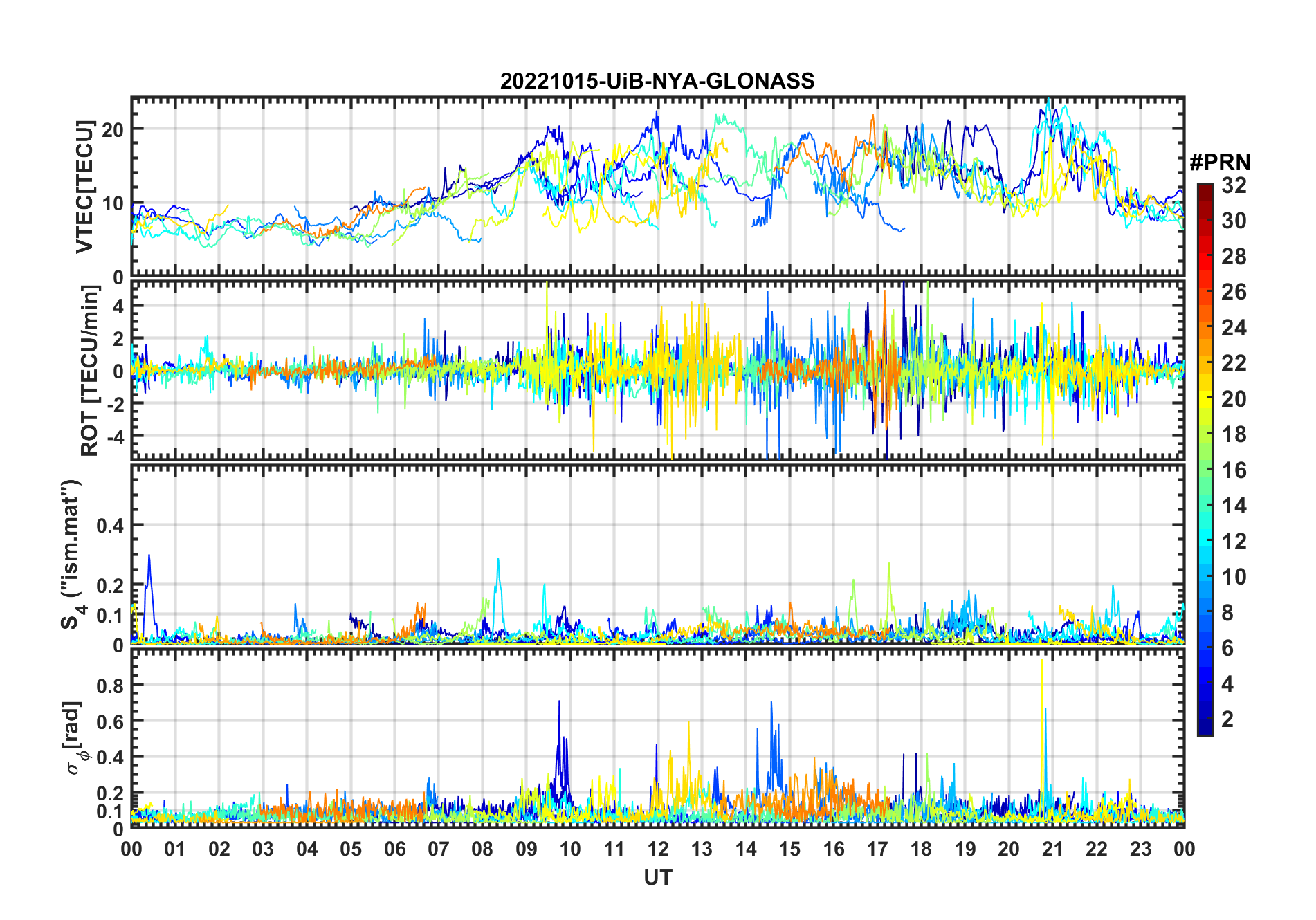Screen dimensions: 1316x920
Task: Click the plot title 20221015-UiB-NYA-GLONASS
Action: [657, 81]
